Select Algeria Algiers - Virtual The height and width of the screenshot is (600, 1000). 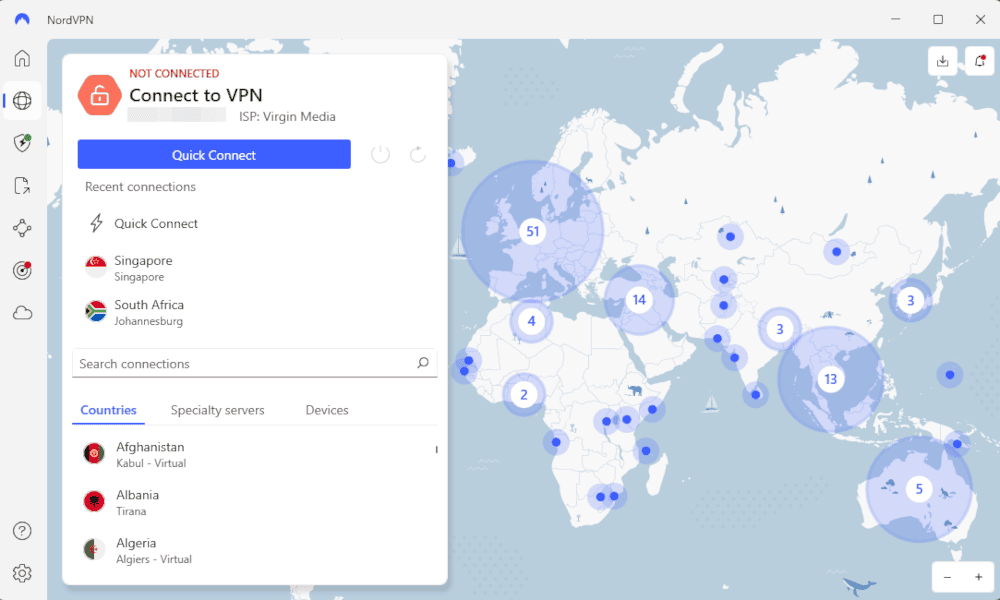point(255,550)
